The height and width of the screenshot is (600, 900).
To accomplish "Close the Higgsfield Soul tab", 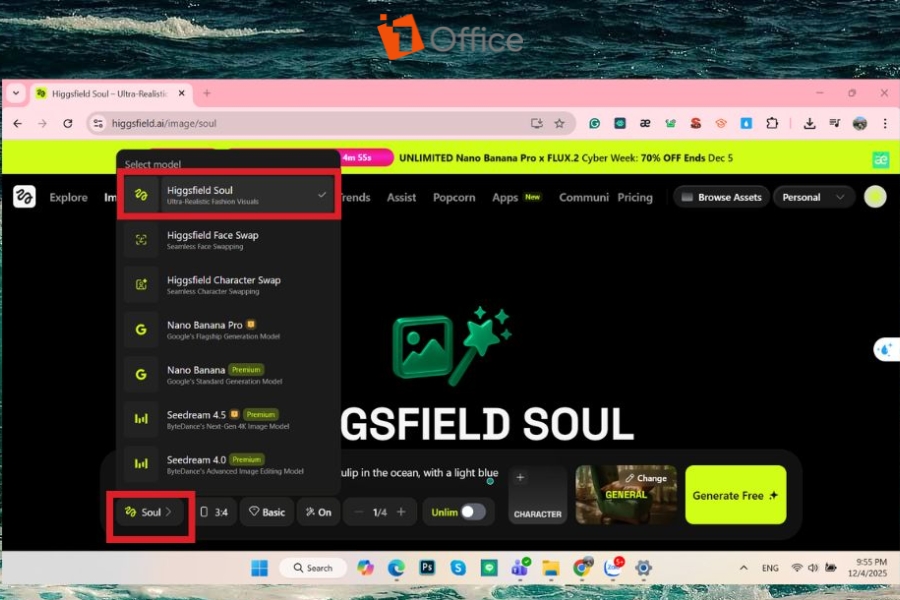I will coord(181,93).
